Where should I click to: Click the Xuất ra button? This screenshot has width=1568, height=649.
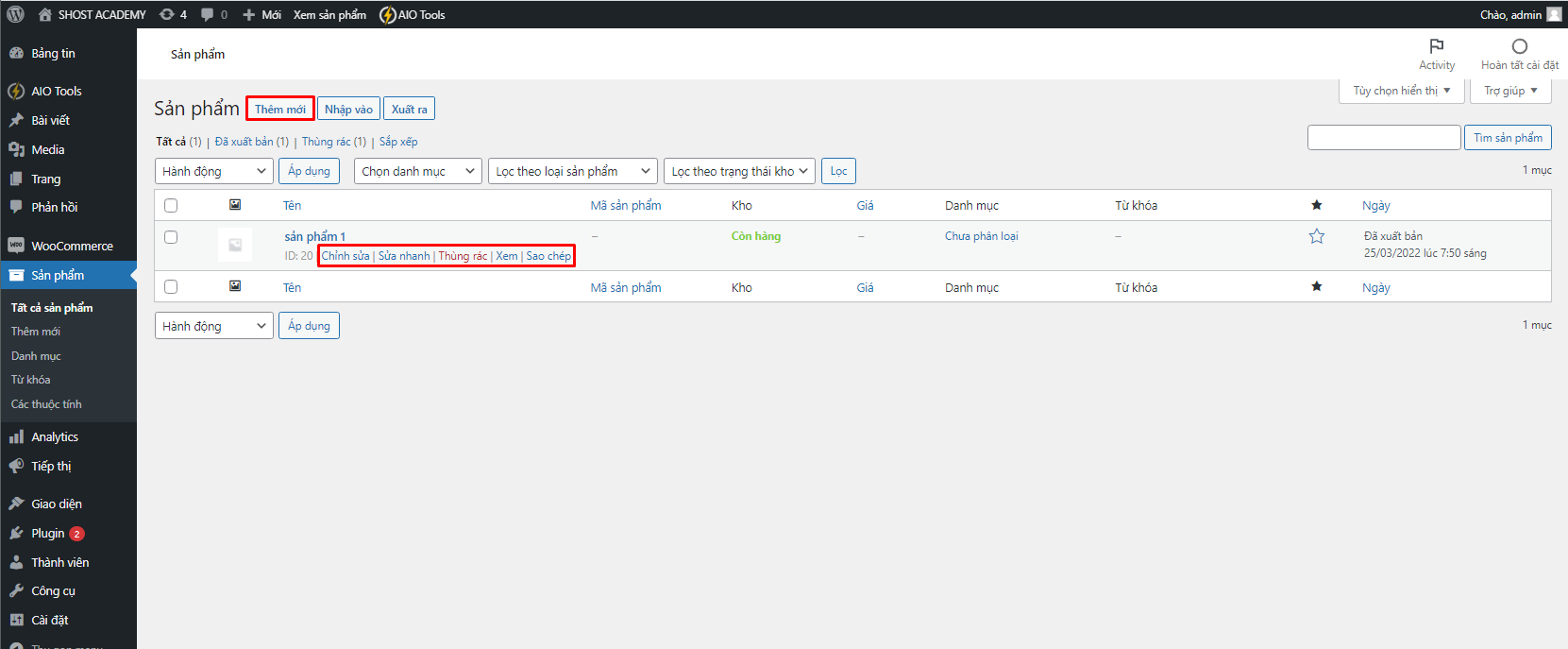click(409, 109)
